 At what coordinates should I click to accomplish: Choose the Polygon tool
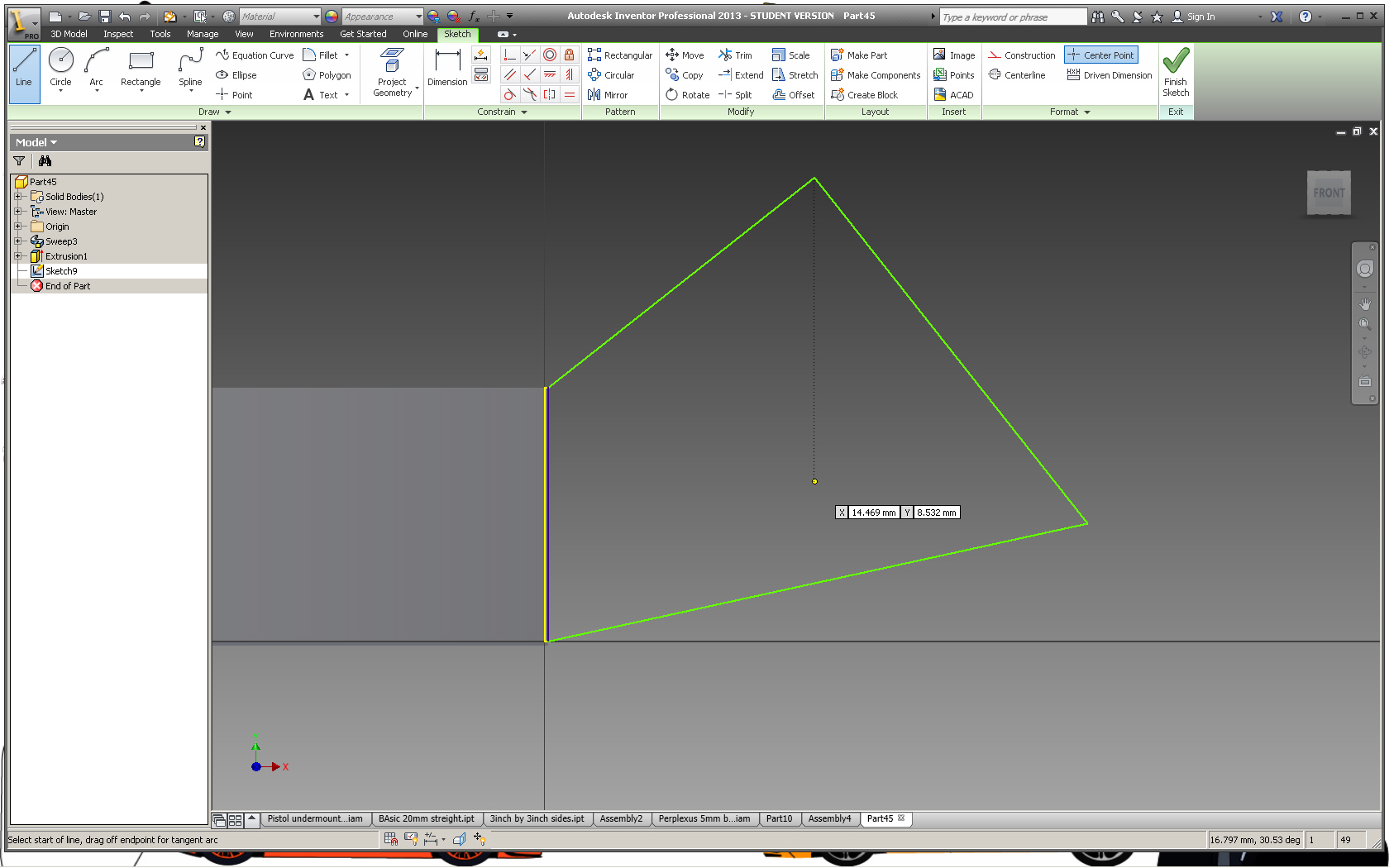(327, 75)
